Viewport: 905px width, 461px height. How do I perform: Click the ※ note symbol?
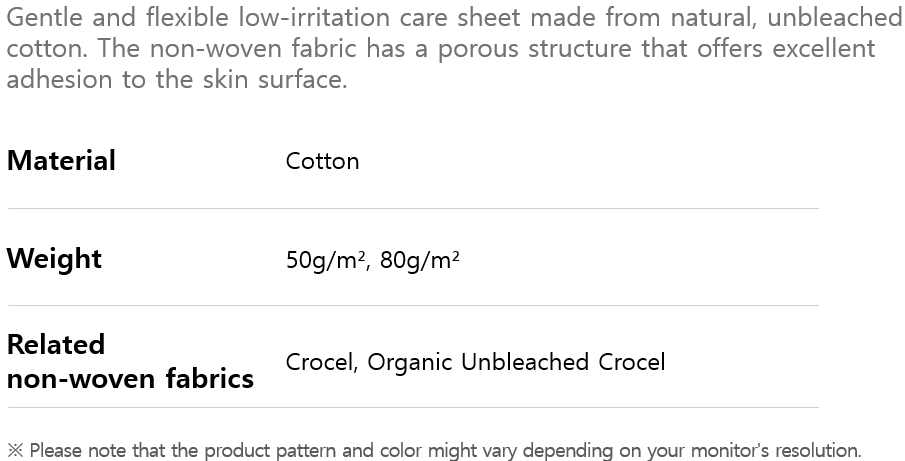coord(14,450)
